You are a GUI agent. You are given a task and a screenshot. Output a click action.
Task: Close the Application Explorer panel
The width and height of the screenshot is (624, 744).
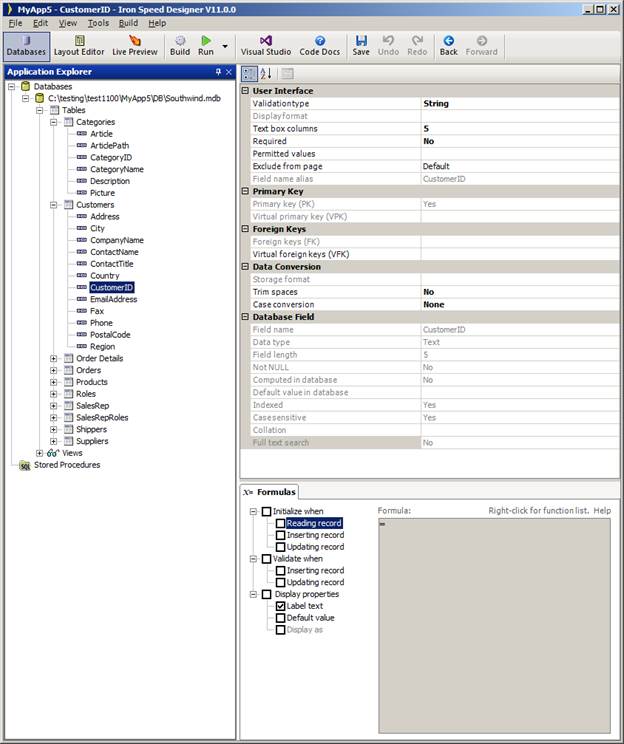(x=229, y=72)
